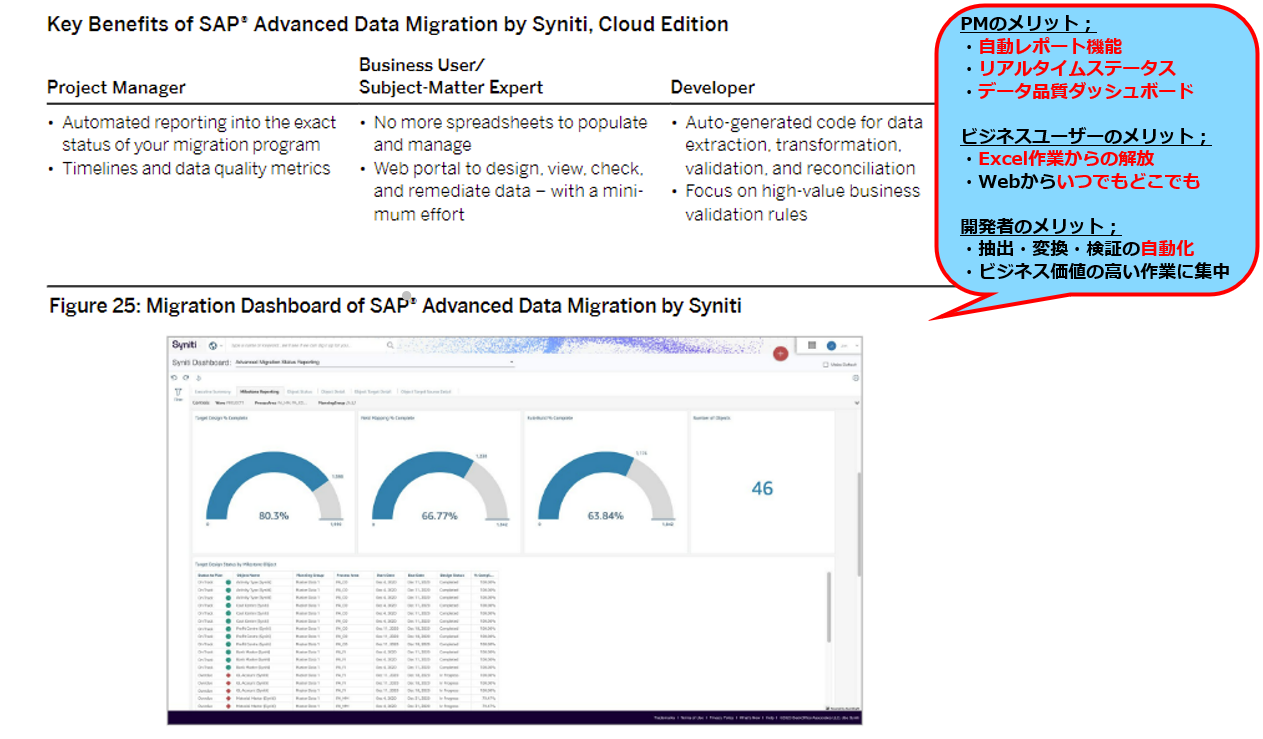Open the Trademarks footer link
The height and width of the screenshot is (739, 1263).
[664, 718]
